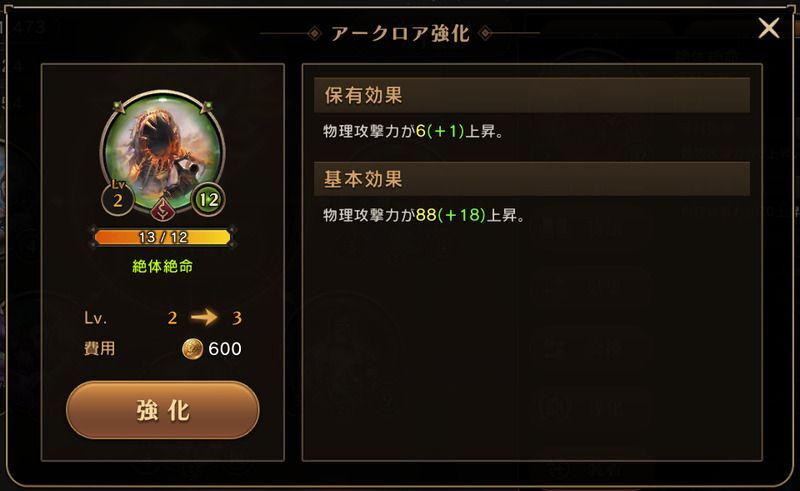The image size is (800, 491).
Task: Click the 13 / 12 progress bar
Action: point(162,237)
